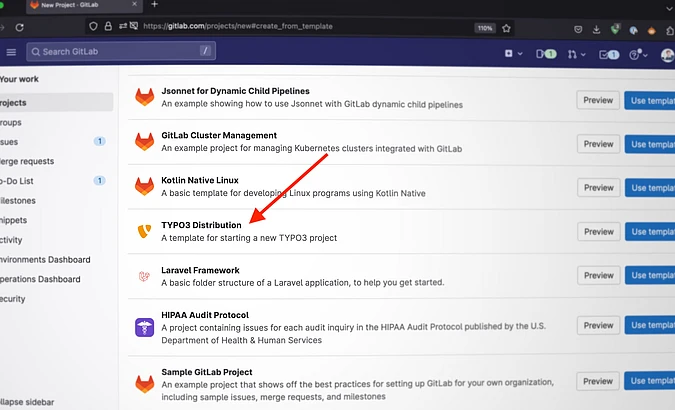Viewport: 675px width, 410px height.
Task: Click the hamburger menu icon in GitLab header
Action: click(x=11, y=52)
